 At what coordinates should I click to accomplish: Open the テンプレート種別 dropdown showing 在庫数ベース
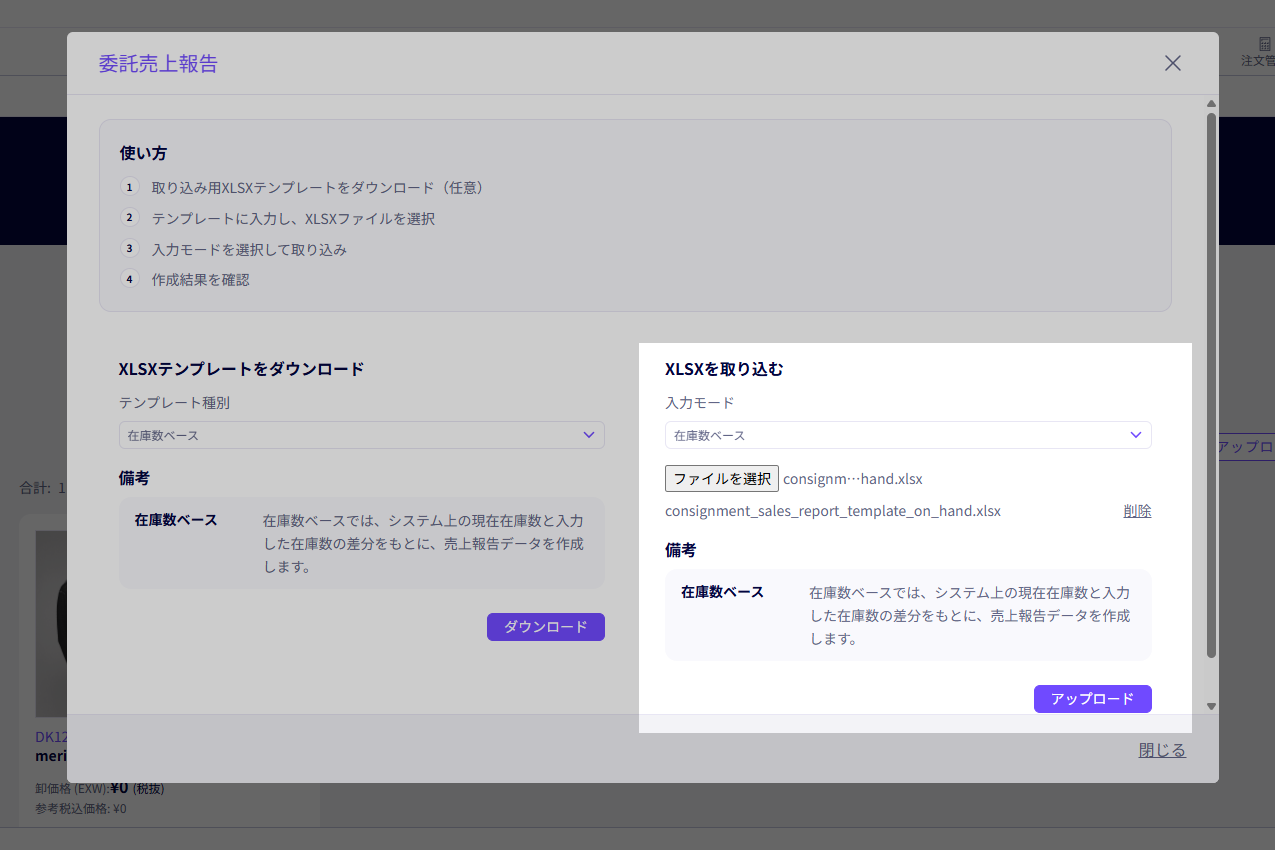(x=361, y=435)
